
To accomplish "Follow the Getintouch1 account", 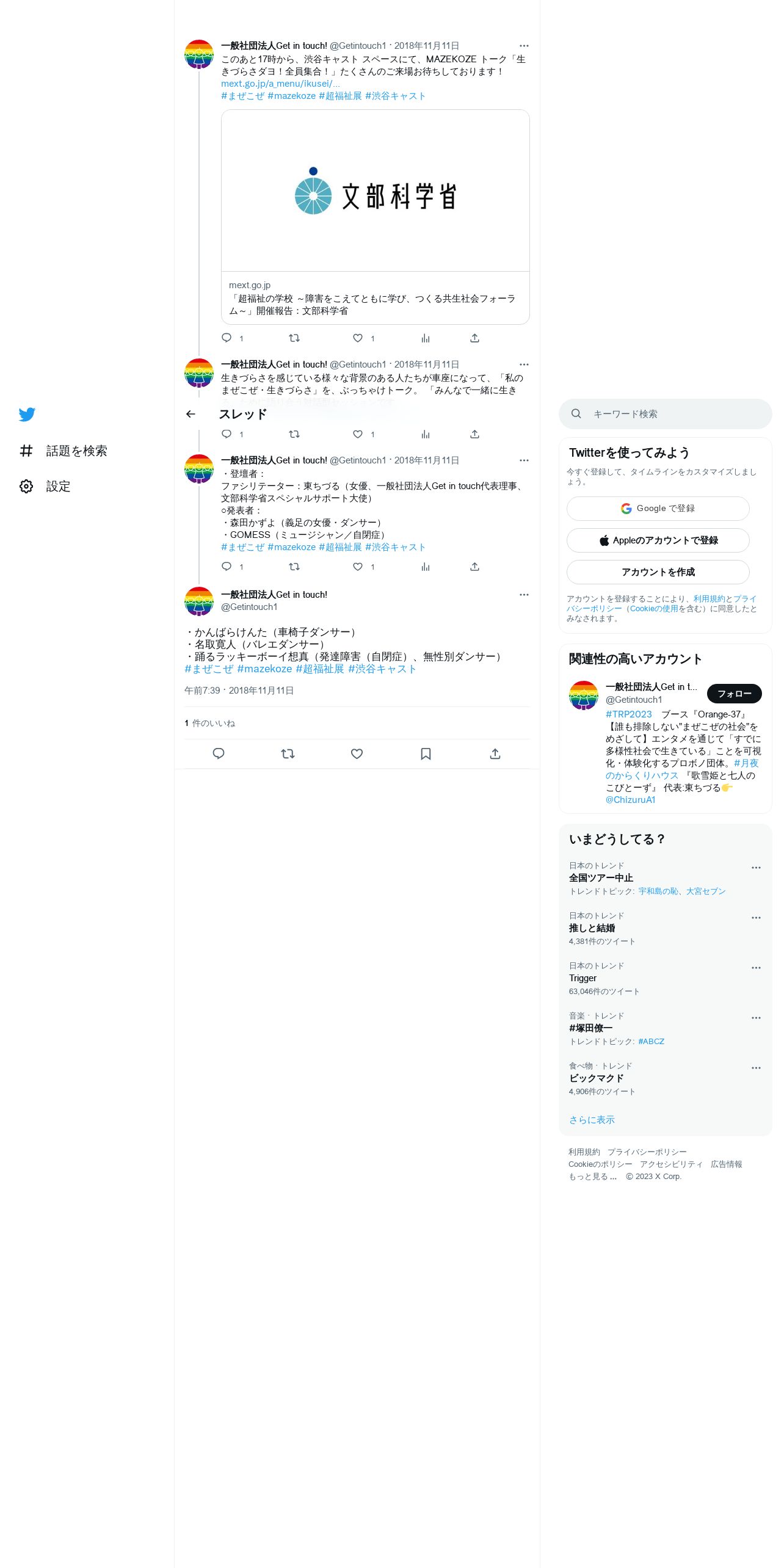I will (x=734, y=694).
